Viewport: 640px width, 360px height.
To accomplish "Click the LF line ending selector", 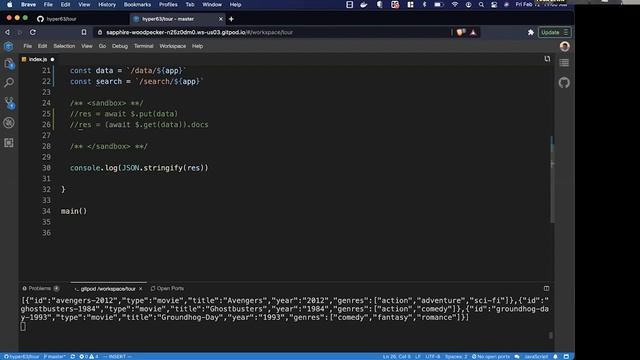I will (418, 356).
